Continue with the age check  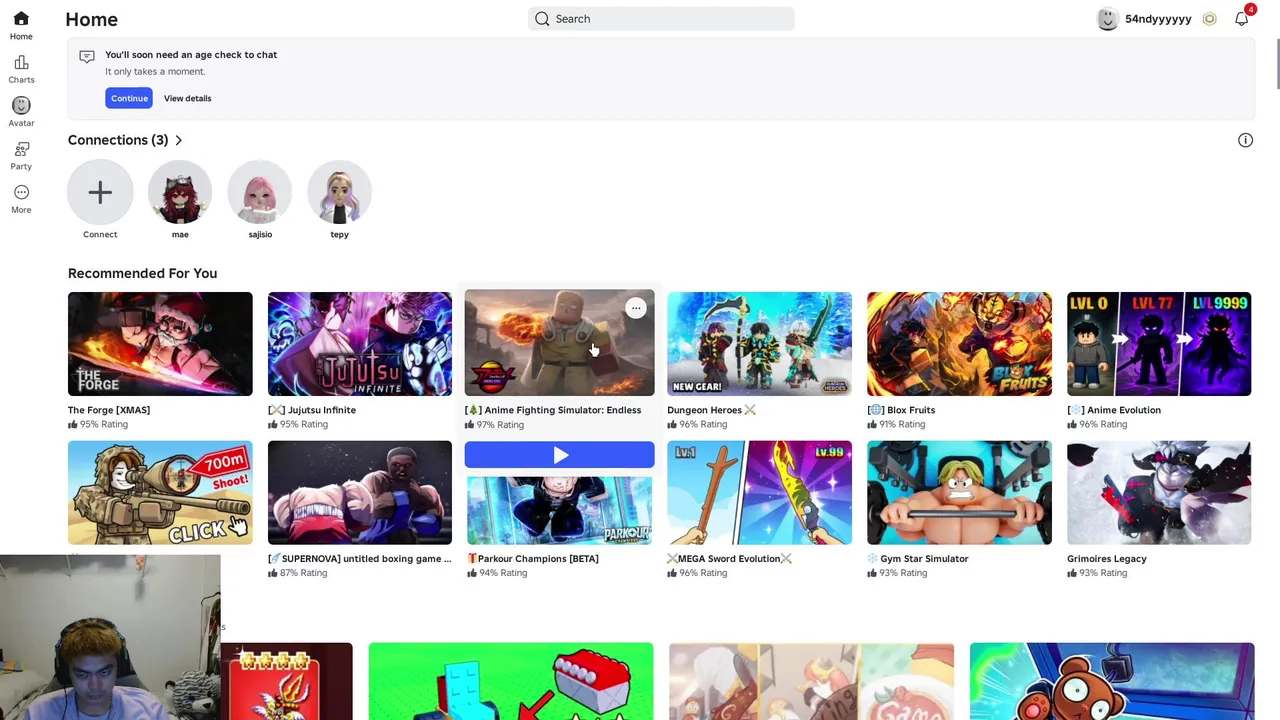click(129, 98)
